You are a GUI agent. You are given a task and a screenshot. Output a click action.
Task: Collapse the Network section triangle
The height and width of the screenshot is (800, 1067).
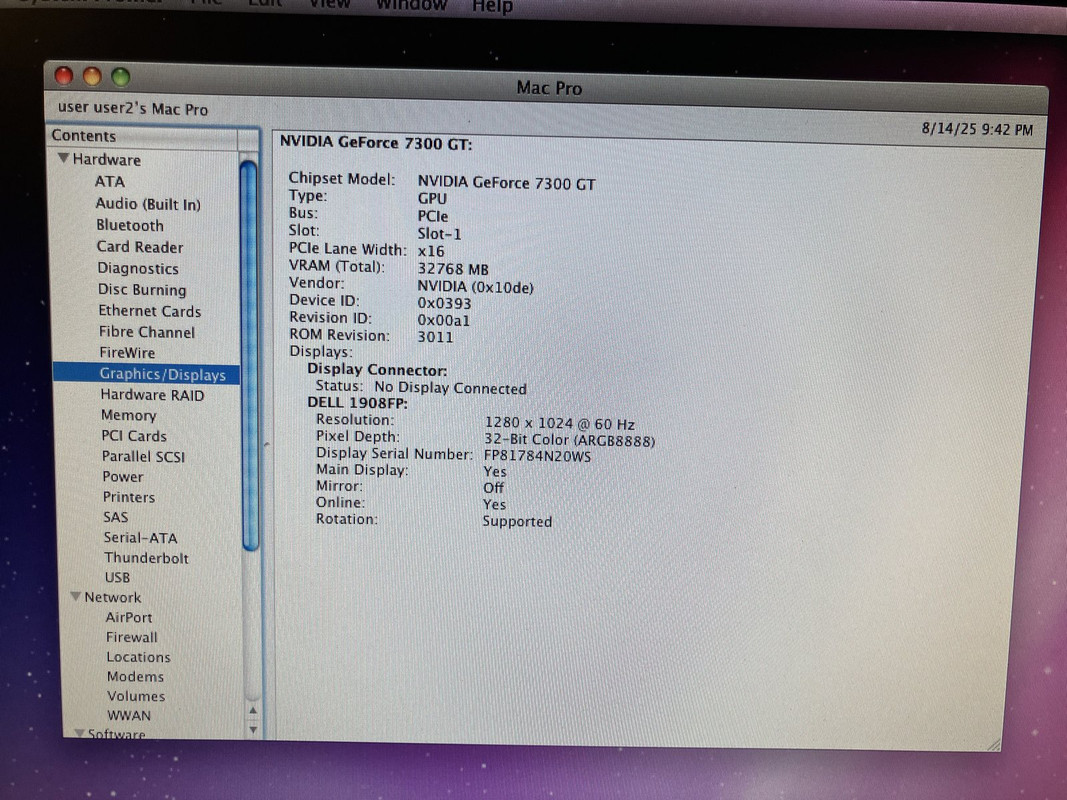[x=76, y=597]
